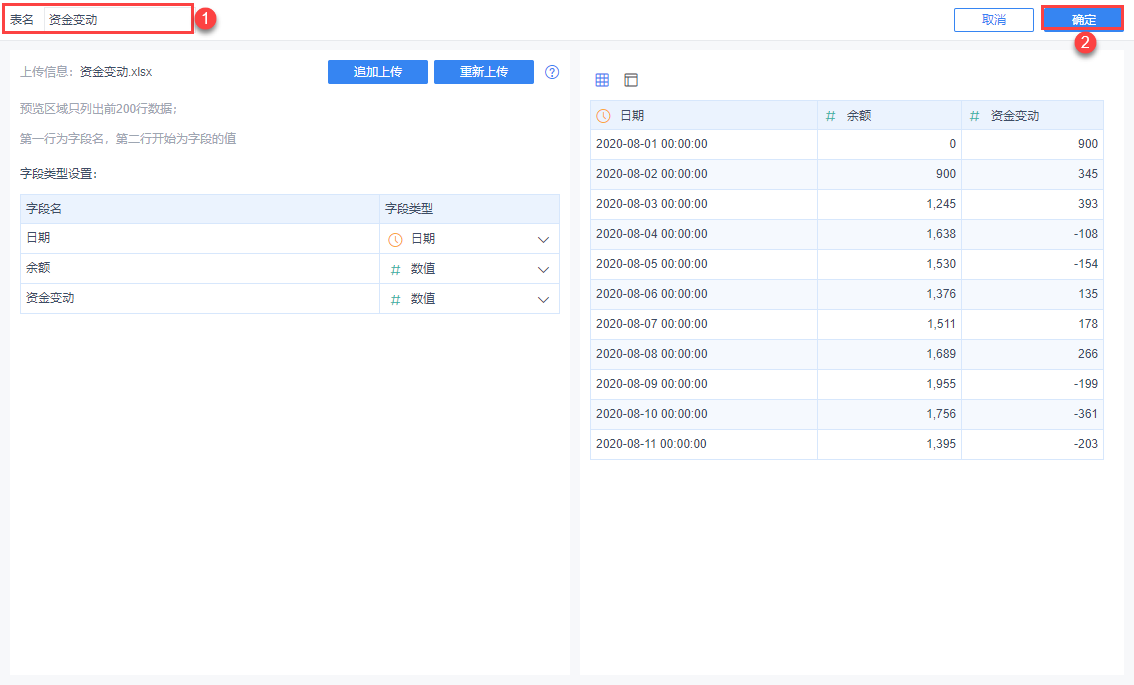Click the 重新上传 button
Image resolution: width=1134 pixels, height=685 pixels.
(x=484, y=72)
